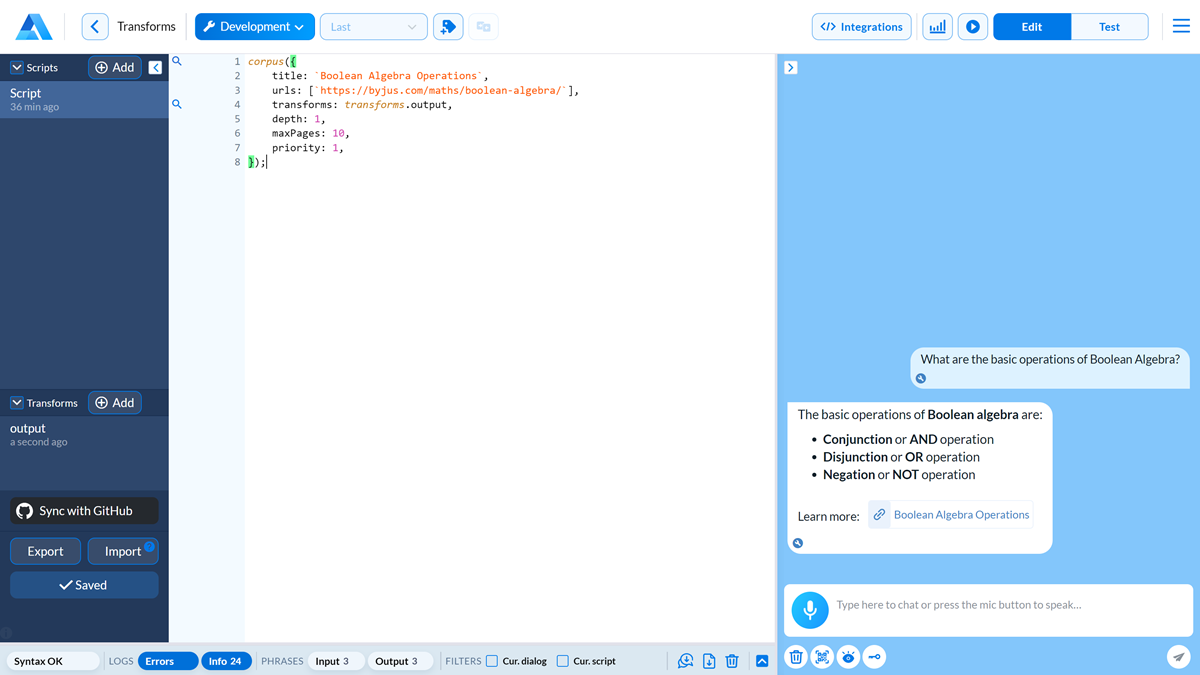Click the add tag icon next to version dropdown
This screenshot has width=1200, height=675.
pyautogui.click(x=447, y=26)
